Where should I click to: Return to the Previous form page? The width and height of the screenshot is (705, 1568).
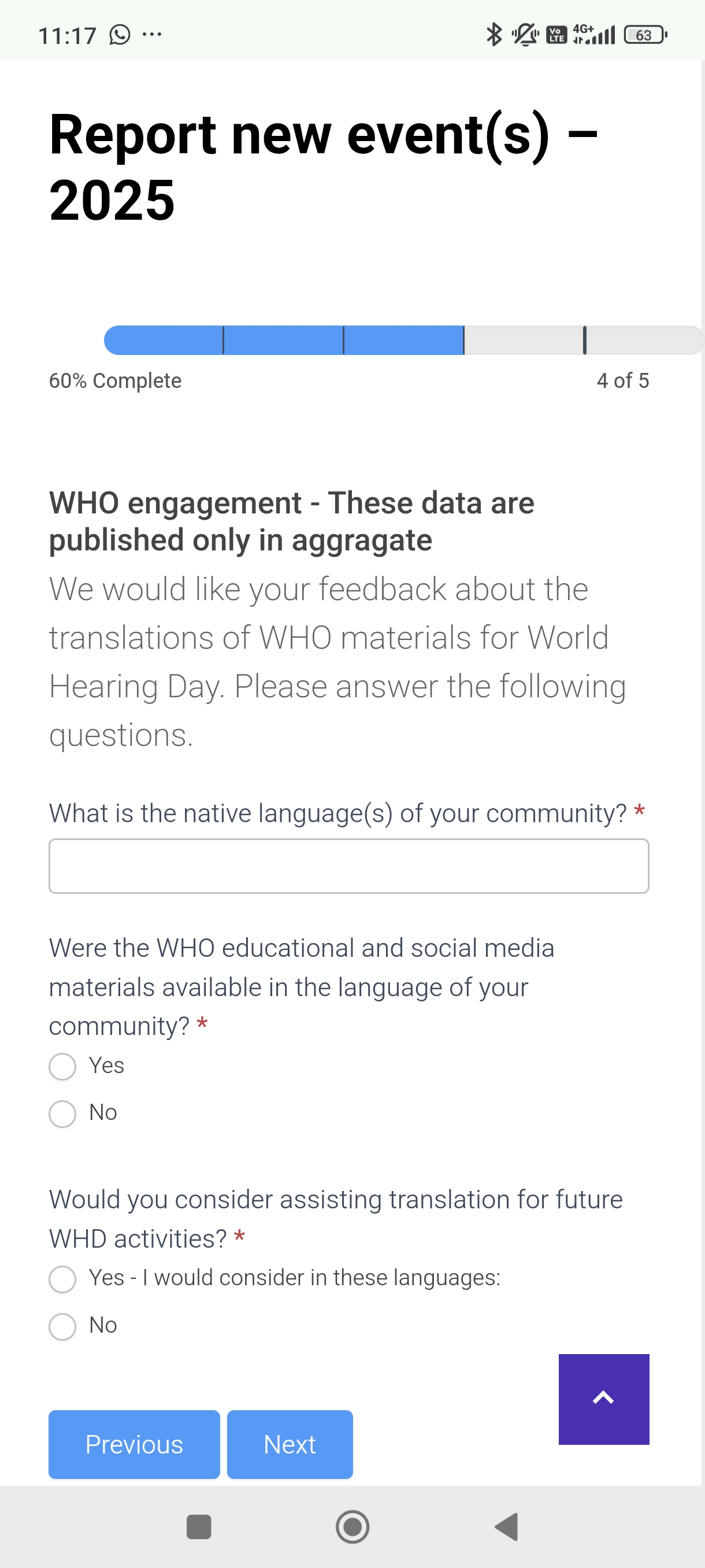(x=134, y=1444)
